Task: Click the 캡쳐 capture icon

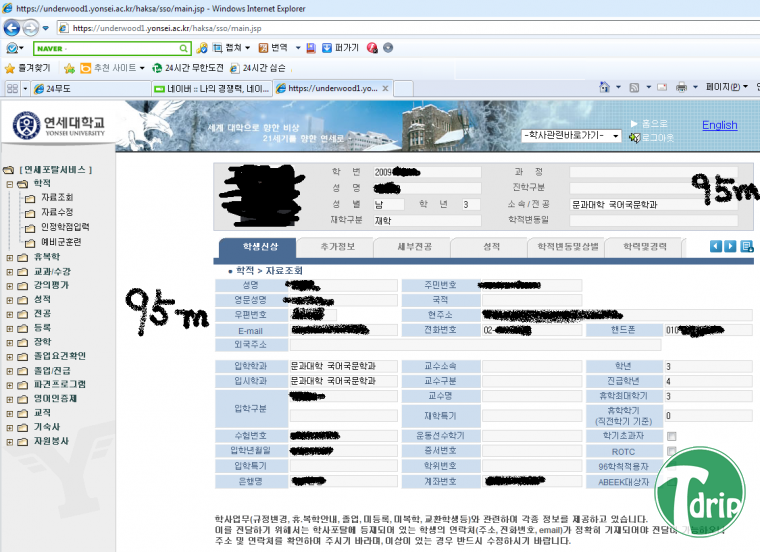Action: [x=218, y=48]
